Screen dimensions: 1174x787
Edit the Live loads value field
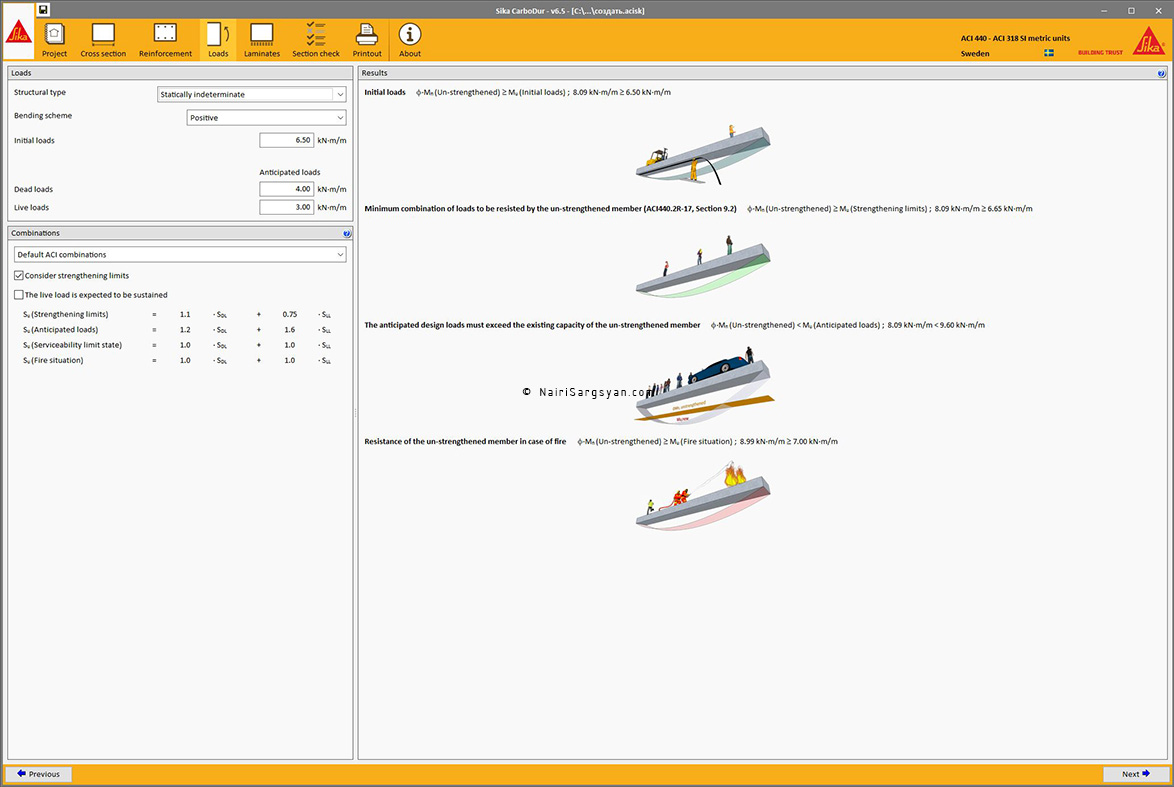286,207
